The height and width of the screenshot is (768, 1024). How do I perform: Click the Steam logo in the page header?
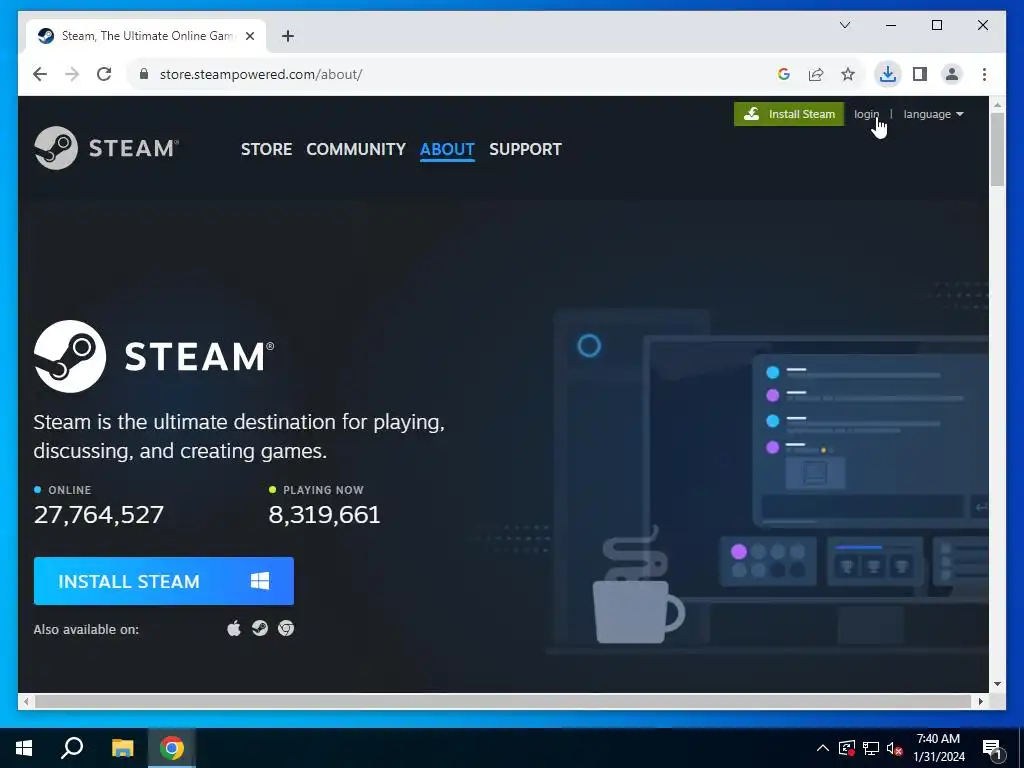[x=106, y=148]
